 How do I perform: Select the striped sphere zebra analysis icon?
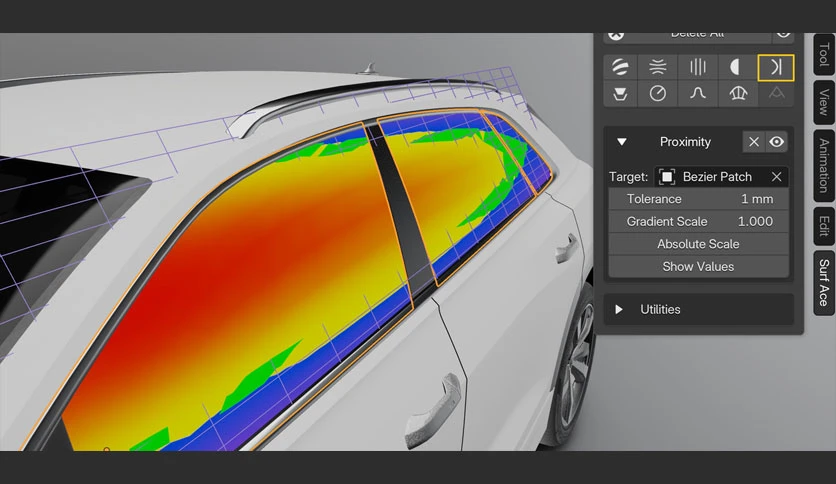pyautogui.click(x=620, y=67)
